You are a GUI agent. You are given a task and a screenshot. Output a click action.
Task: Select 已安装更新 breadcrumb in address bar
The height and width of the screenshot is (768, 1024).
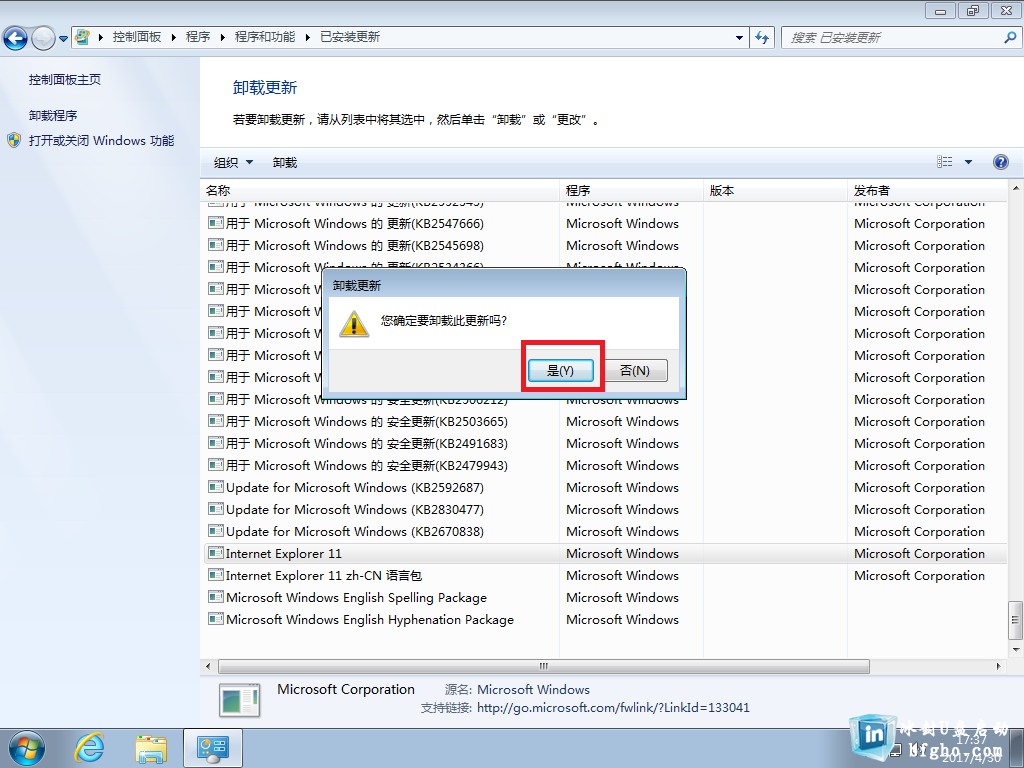click(350, 37)
